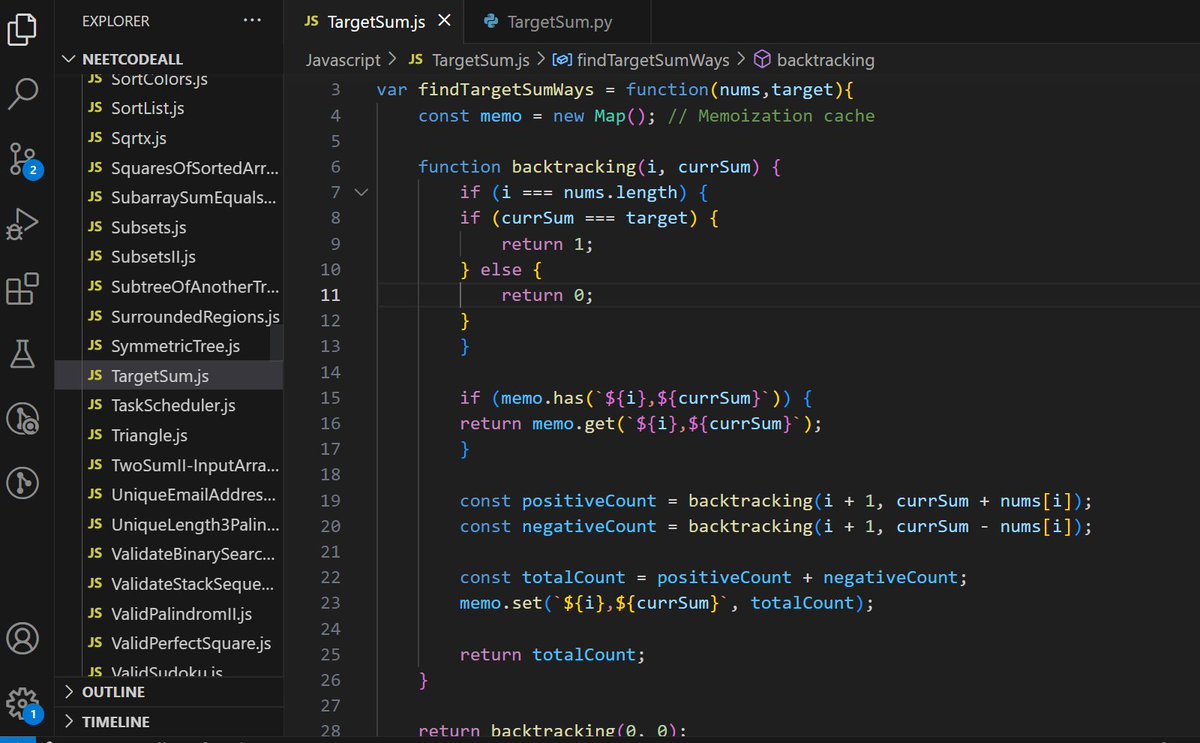
Task: Click the 'return 1;' statement
Action: pos(547,243)
